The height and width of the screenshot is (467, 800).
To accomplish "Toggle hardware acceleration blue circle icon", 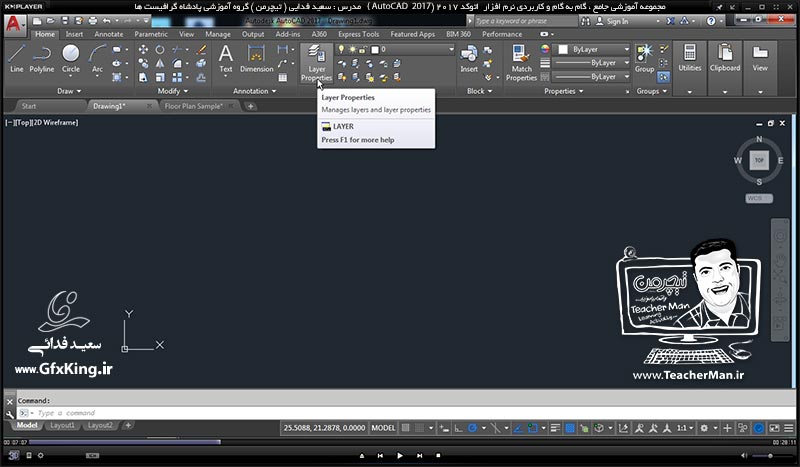I will click(759, 428).
